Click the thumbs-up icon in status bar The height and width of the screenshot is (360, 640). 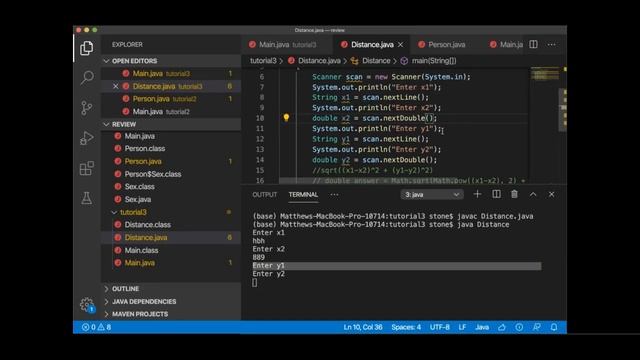click(502, 327)
